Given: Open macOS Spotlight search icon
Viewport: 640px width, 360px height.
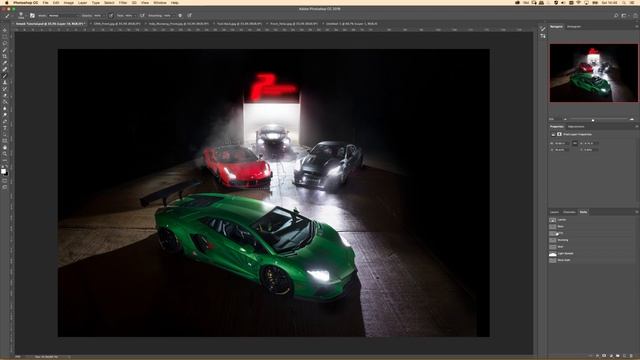Looking at the screenshot, I should [624, 2].
